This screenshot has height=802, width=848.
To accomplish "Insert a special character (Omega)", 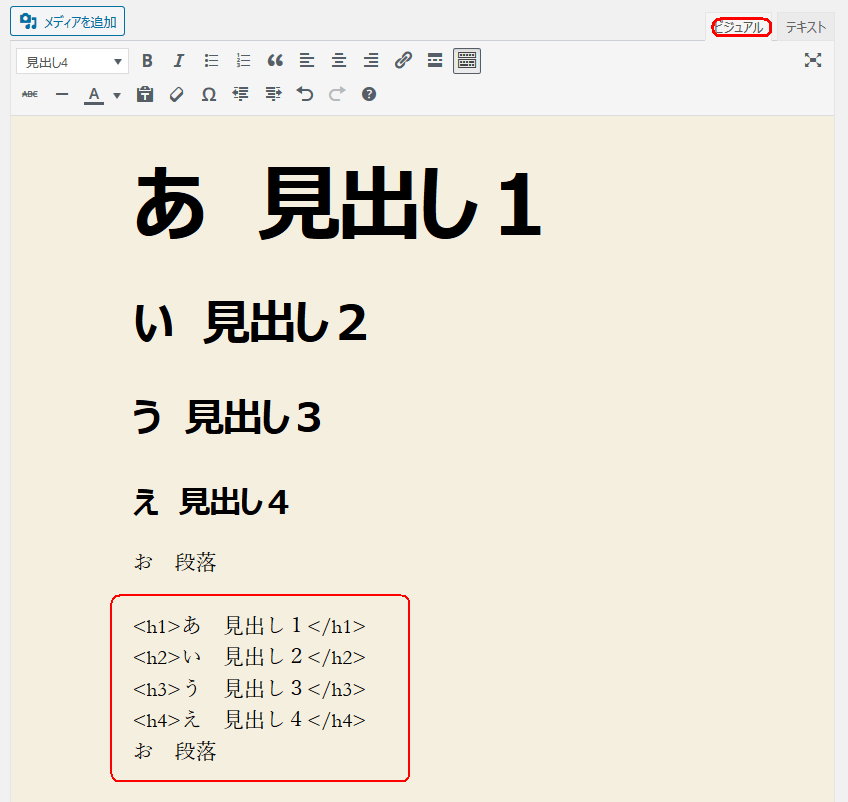I will click(209, 95).
